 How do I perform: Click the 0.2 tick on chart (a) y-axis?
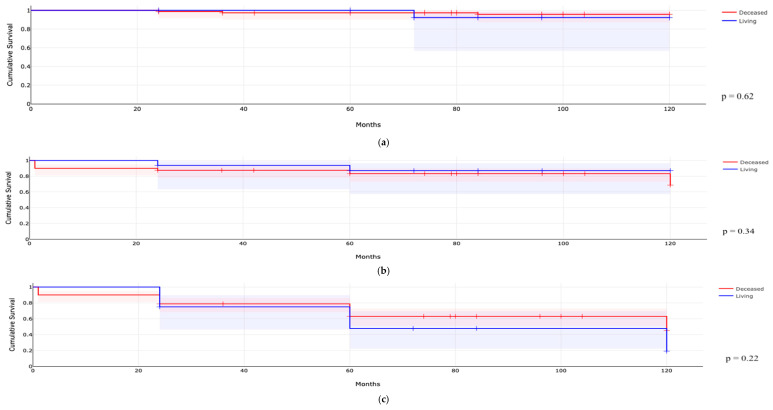pos(25,85)
